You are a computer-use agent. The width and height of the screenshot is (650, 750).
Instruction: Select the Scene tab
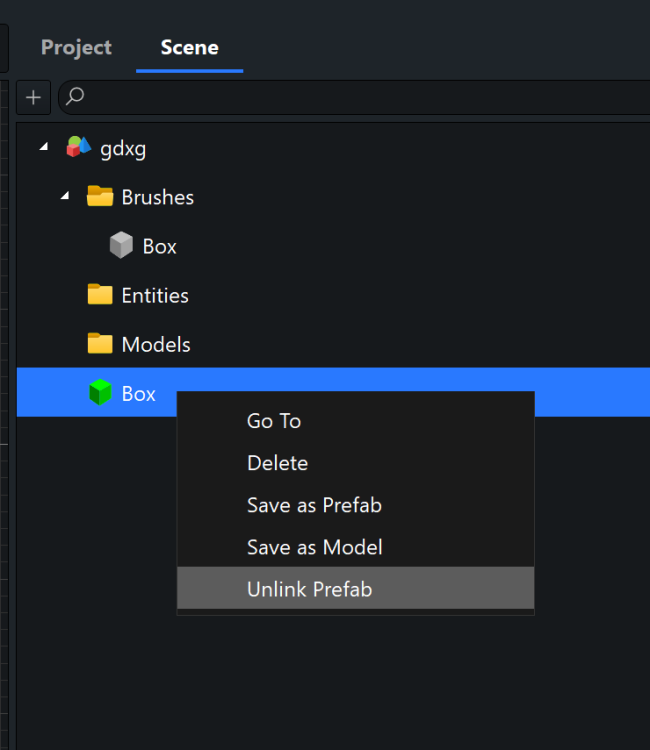189,47
